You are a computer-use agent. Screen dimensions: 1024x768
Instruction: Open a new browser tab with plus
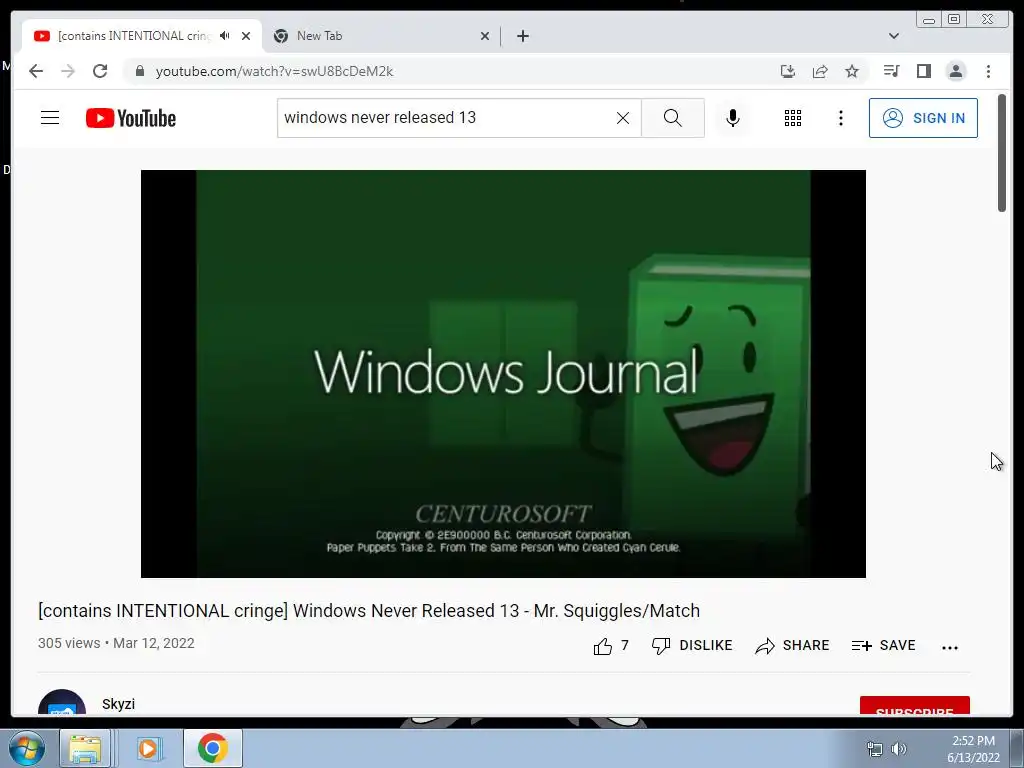[522, 36]
